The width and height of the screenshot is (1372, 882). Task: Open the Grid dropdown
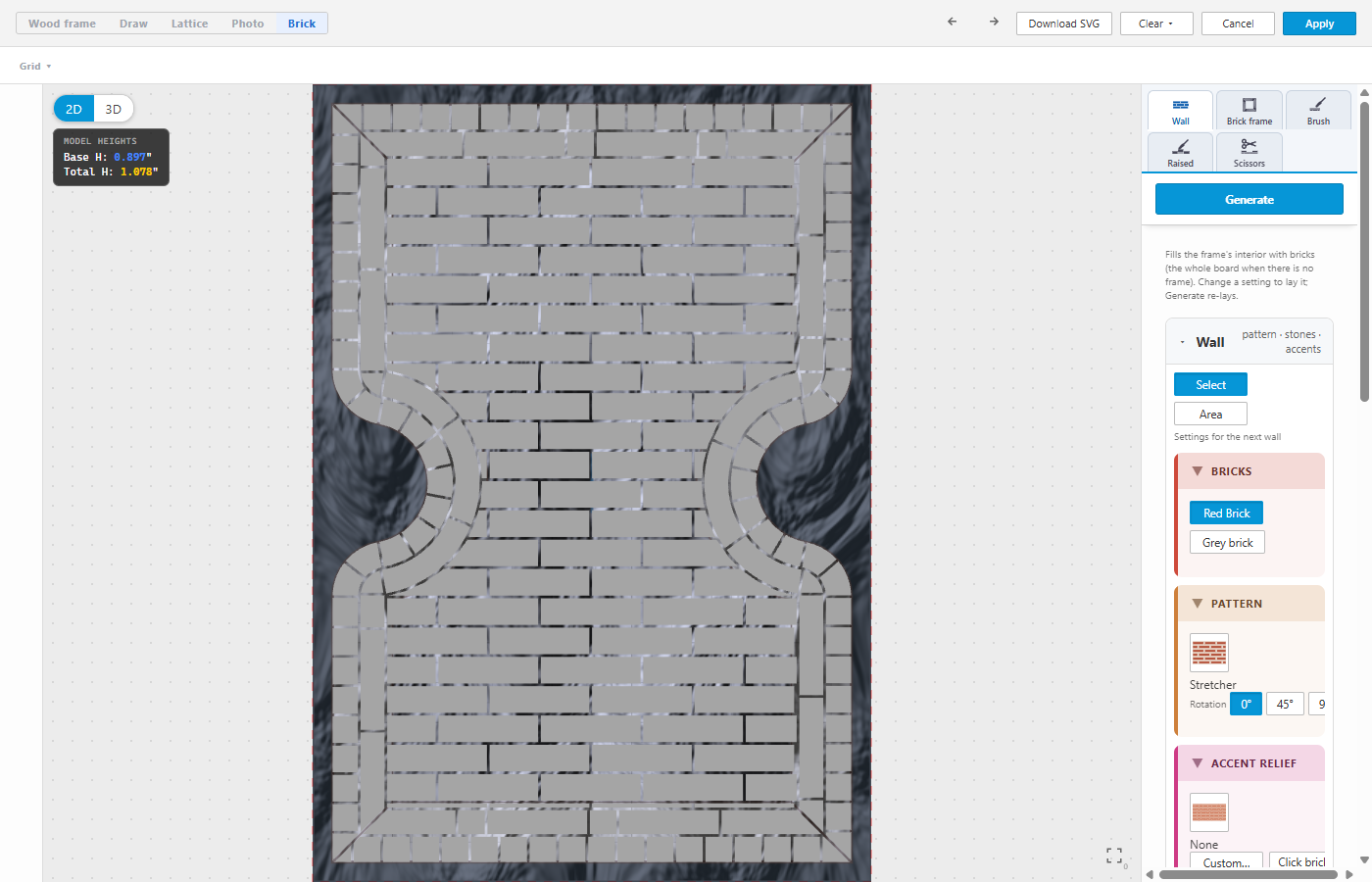pyautogui.click(x=35, y=67)
